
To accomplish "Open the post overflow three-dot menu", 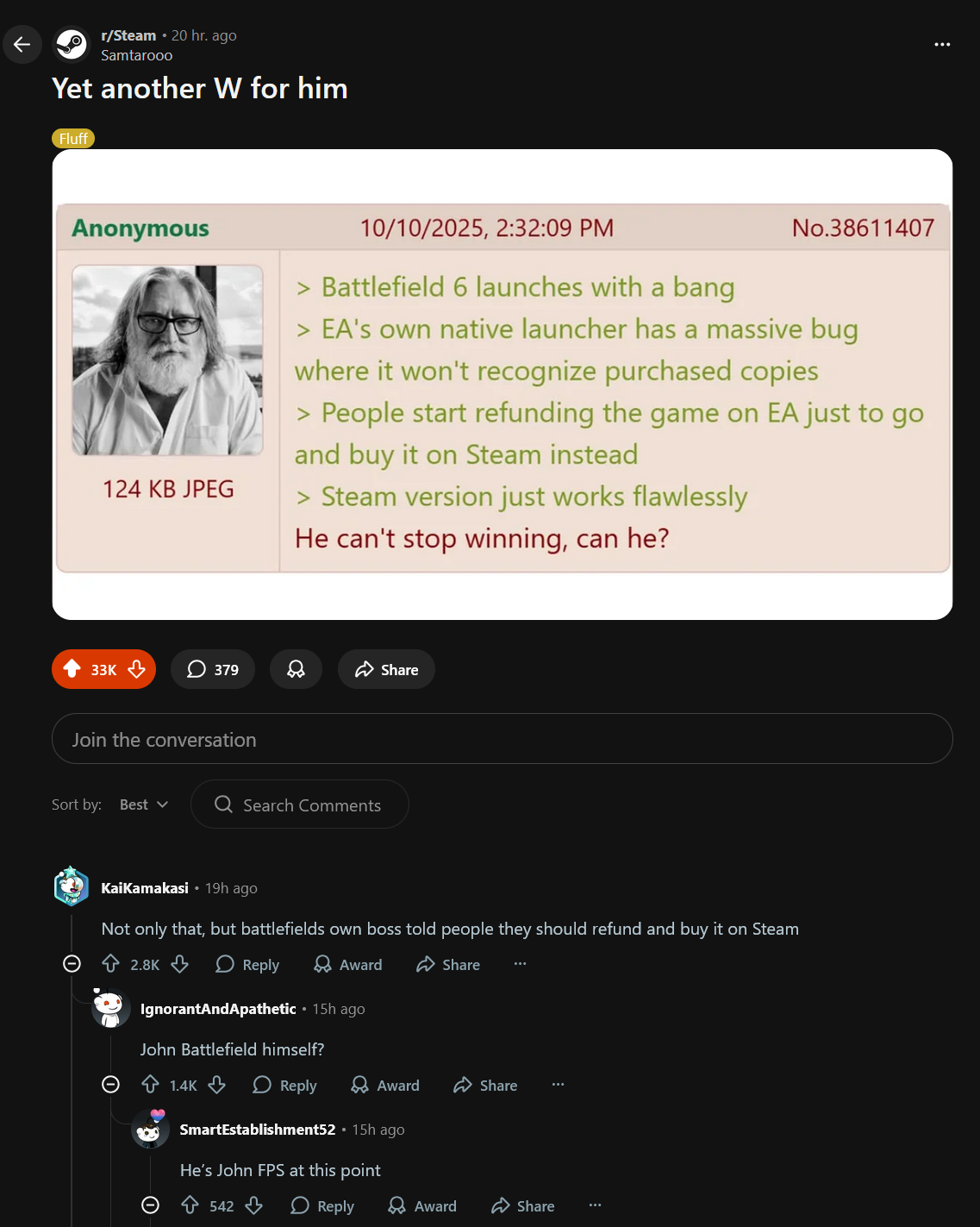I will tap(942, 44).
